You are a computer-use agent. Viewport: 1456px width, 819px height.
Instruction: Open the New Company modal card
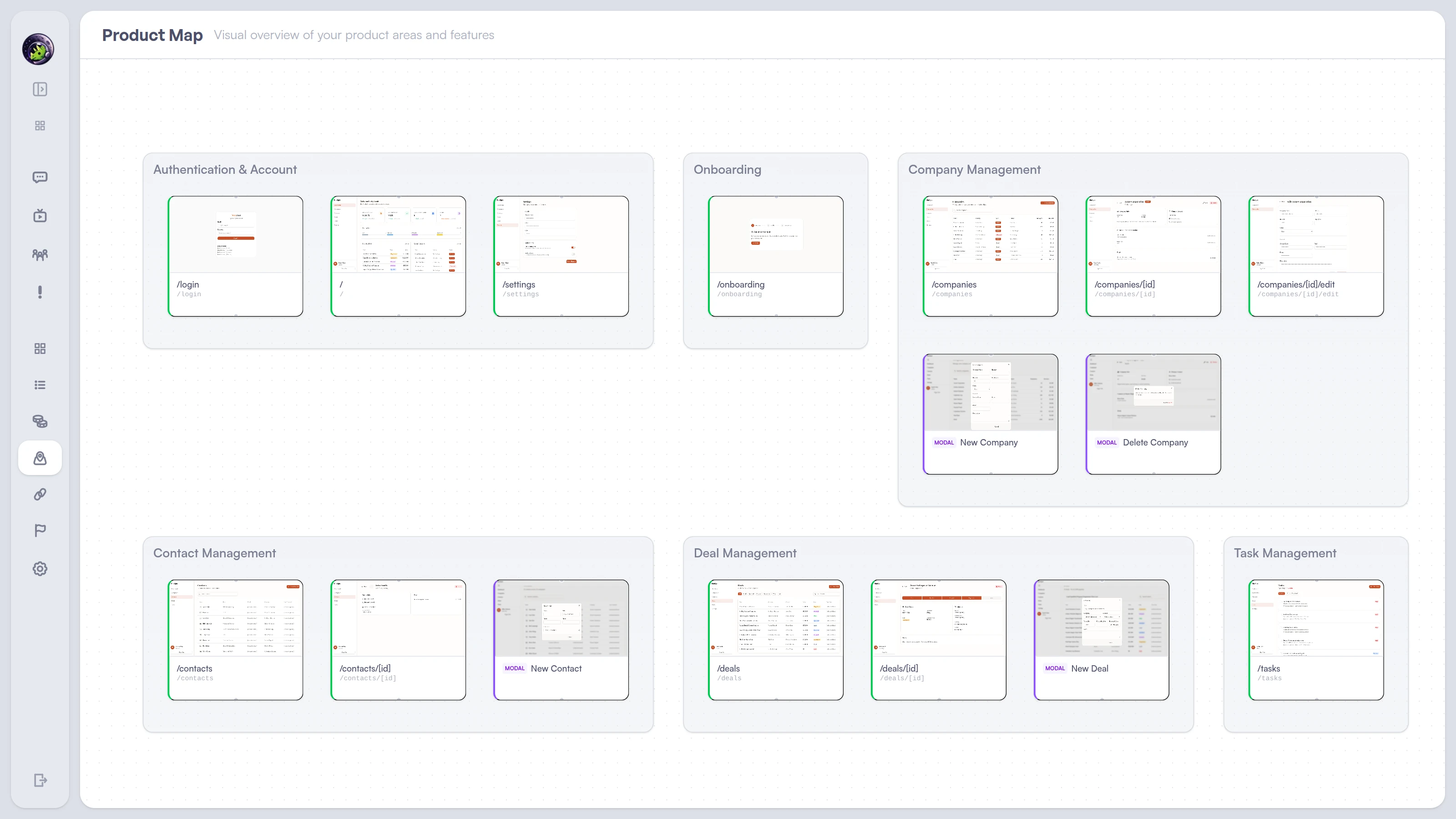990,414
